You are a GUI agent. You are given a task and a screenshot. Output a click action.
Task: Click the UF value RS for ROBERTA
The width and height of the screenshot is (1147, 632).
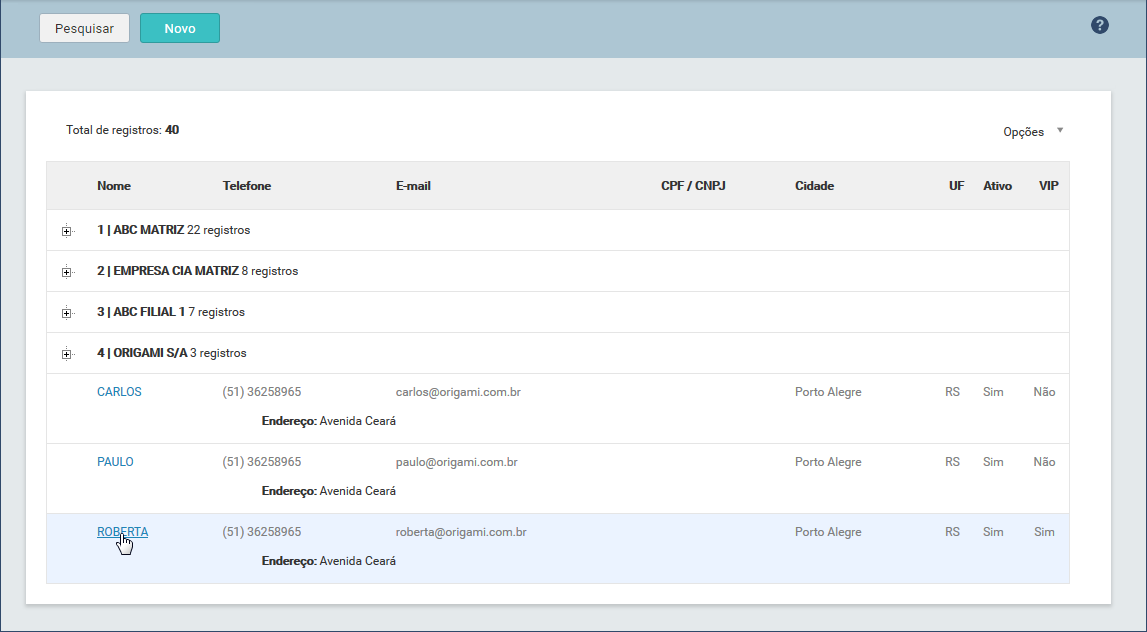click(x=952, y=533)
